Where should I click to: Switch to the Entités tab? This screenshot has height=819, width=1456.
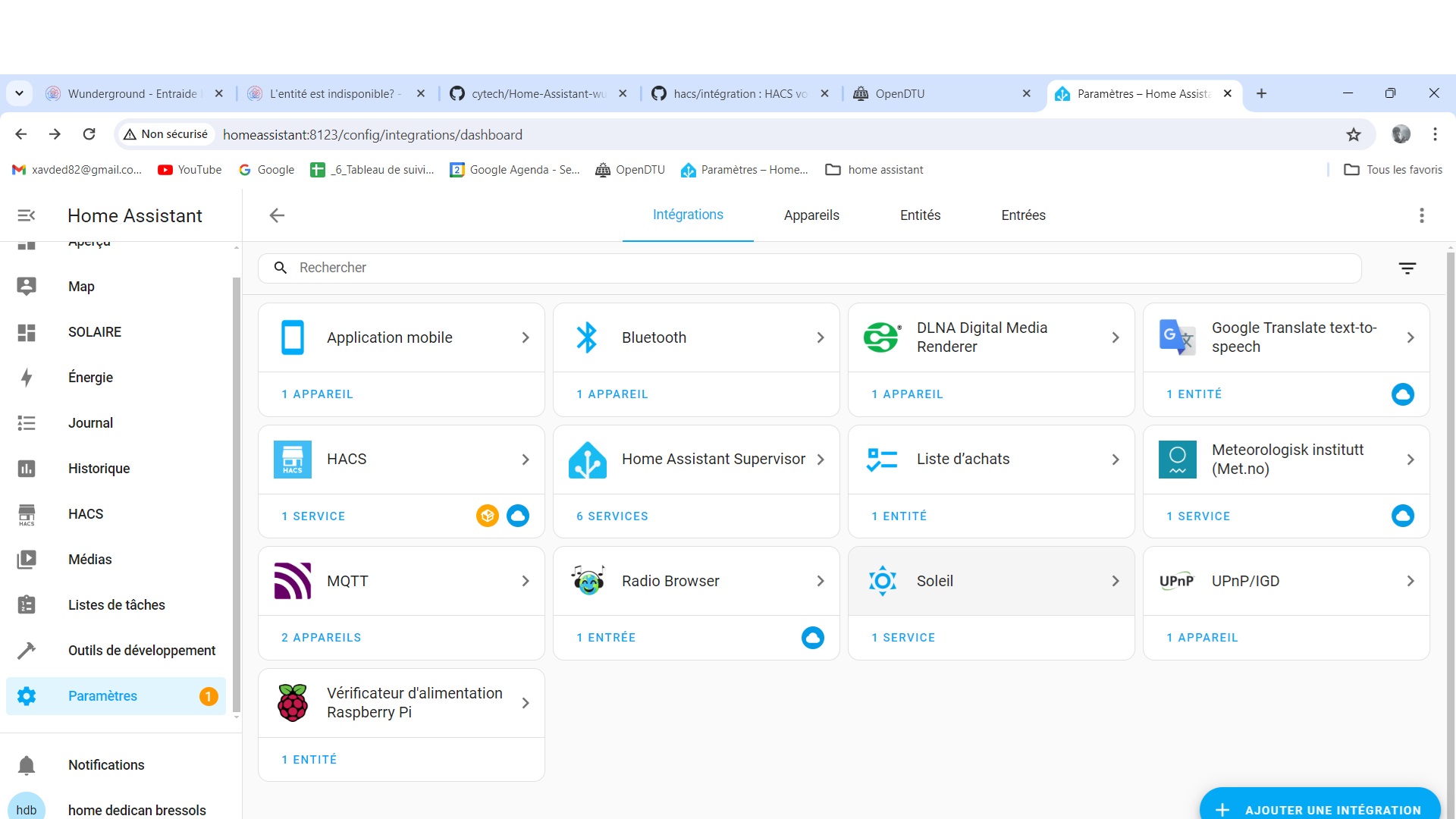pyautogui.click(x=920, y=215)
